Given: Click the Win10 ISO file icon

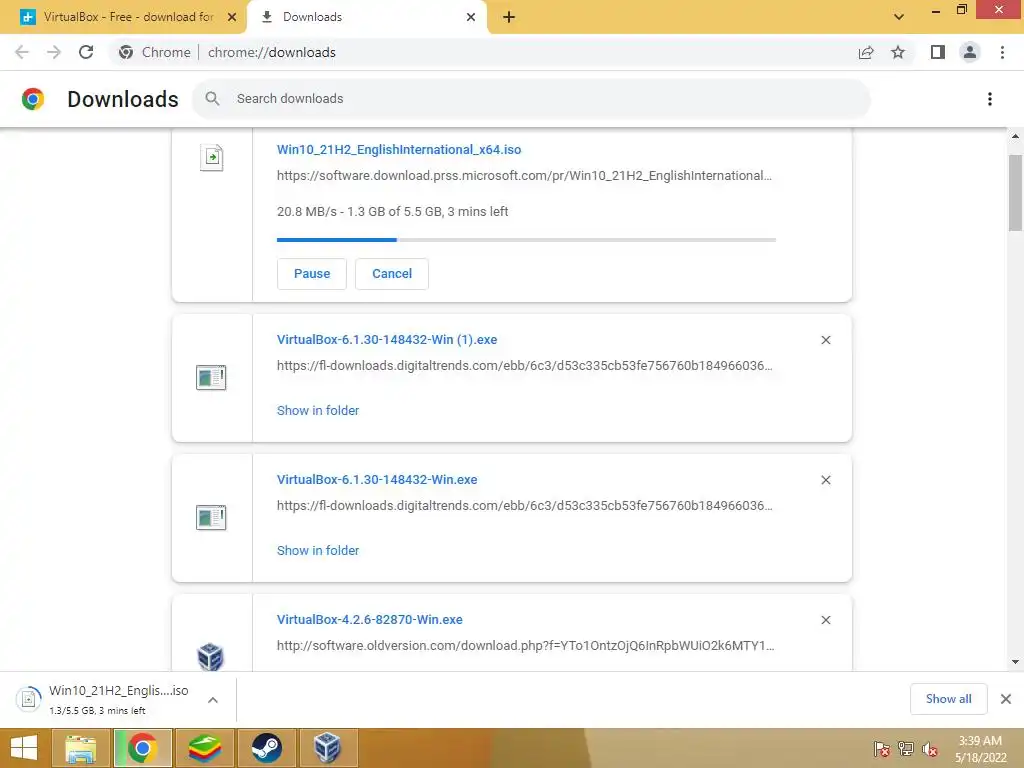Looking at the screenshot, I should 212,157.
